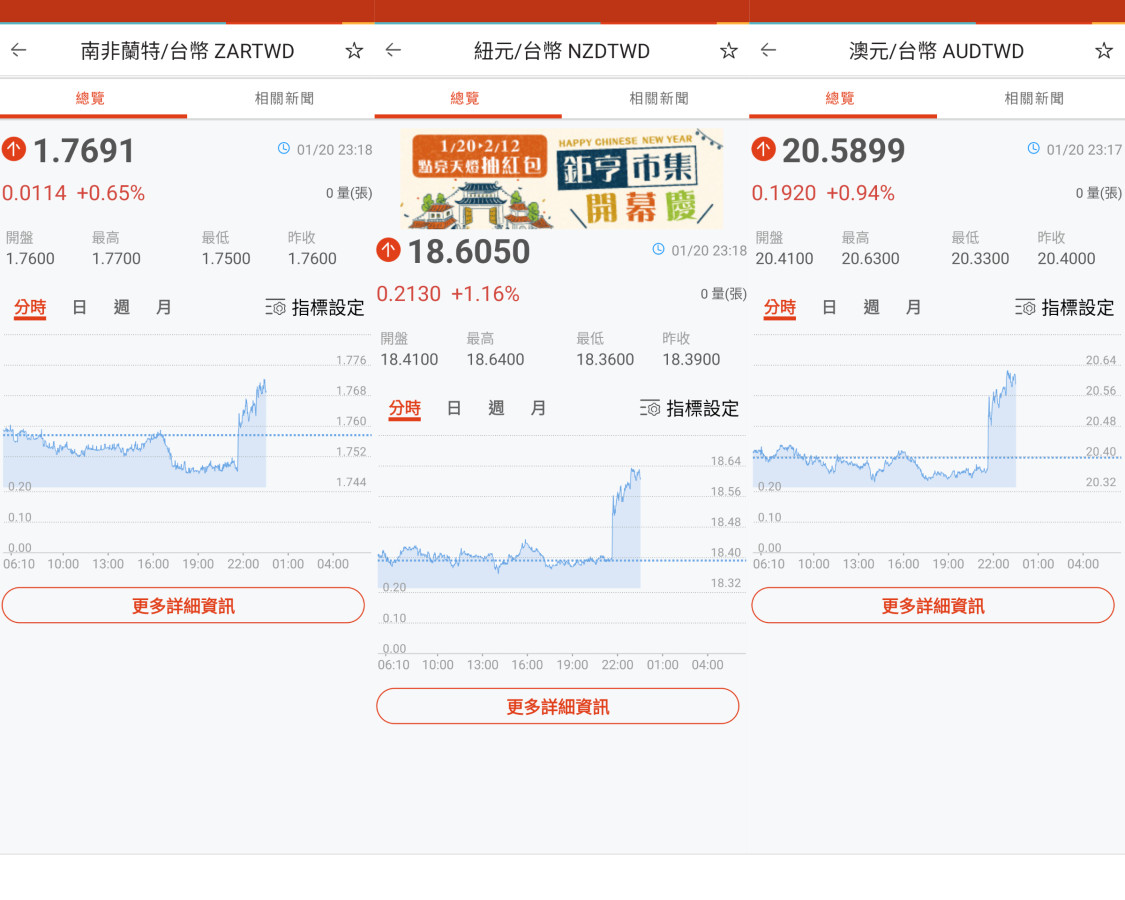
Task: Open indicator settings on AUDTWD chart
Action: click(x=1065, y=308)
